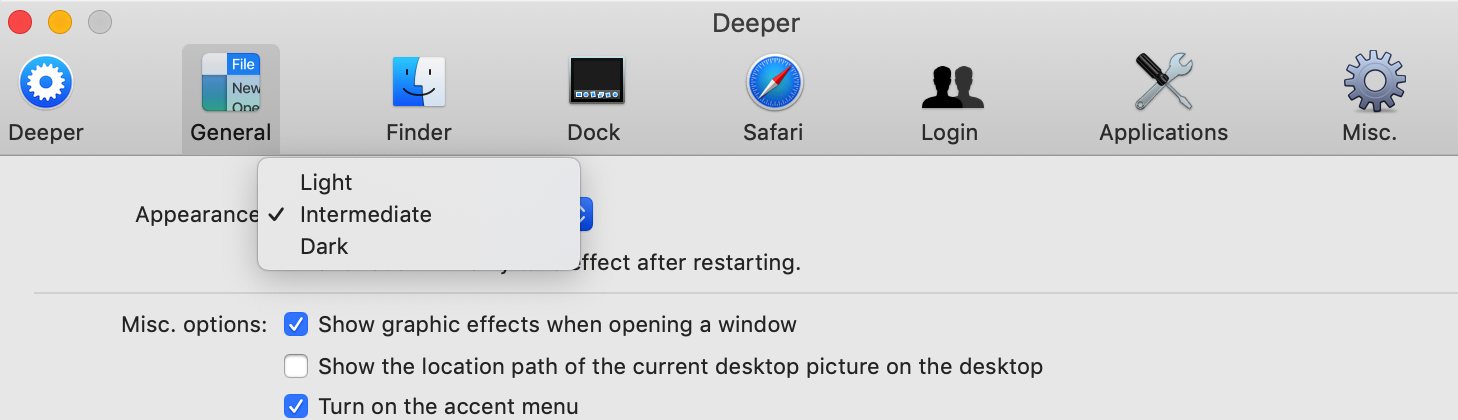Open the Deeper gear icon pane
The image size is (1458, 420).
coord(46,83)
